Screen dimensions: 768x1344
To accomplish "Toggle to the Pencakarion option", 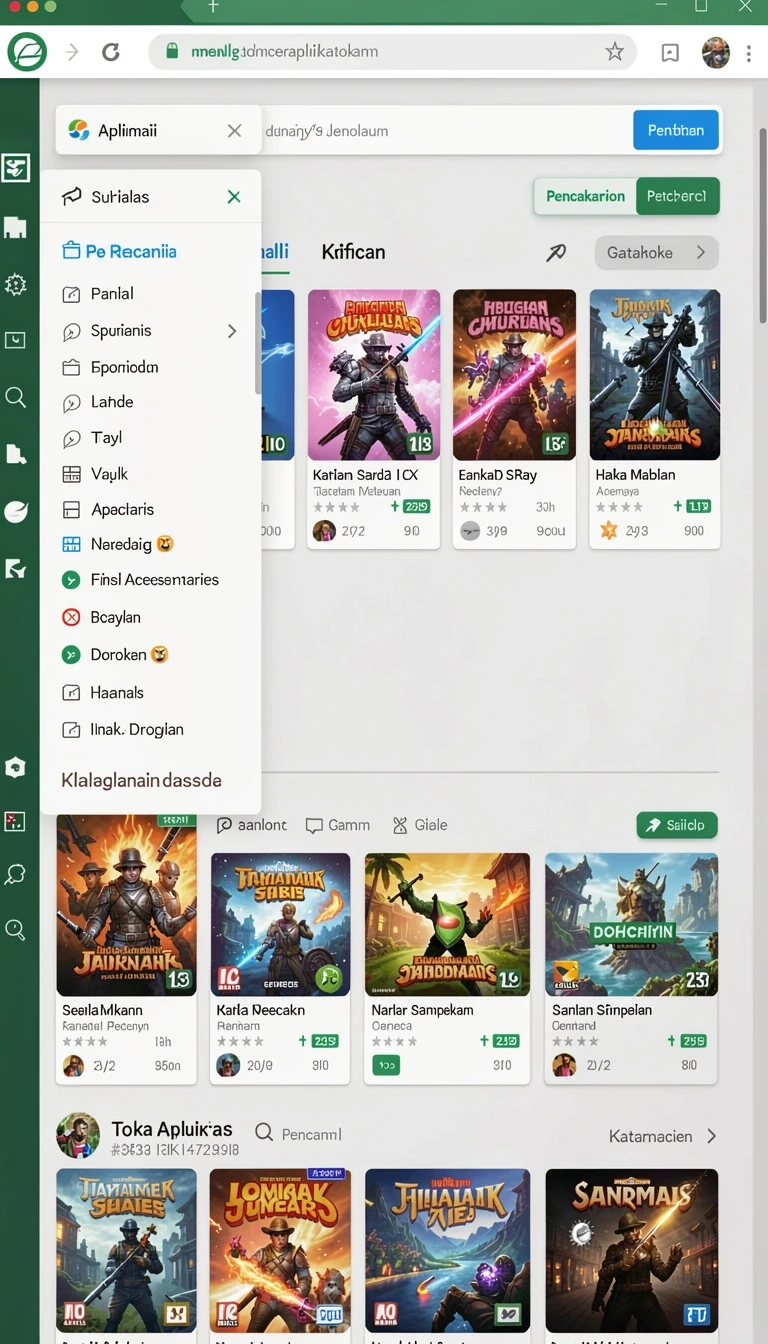I will pyautogui.click(x=585, y=196).
